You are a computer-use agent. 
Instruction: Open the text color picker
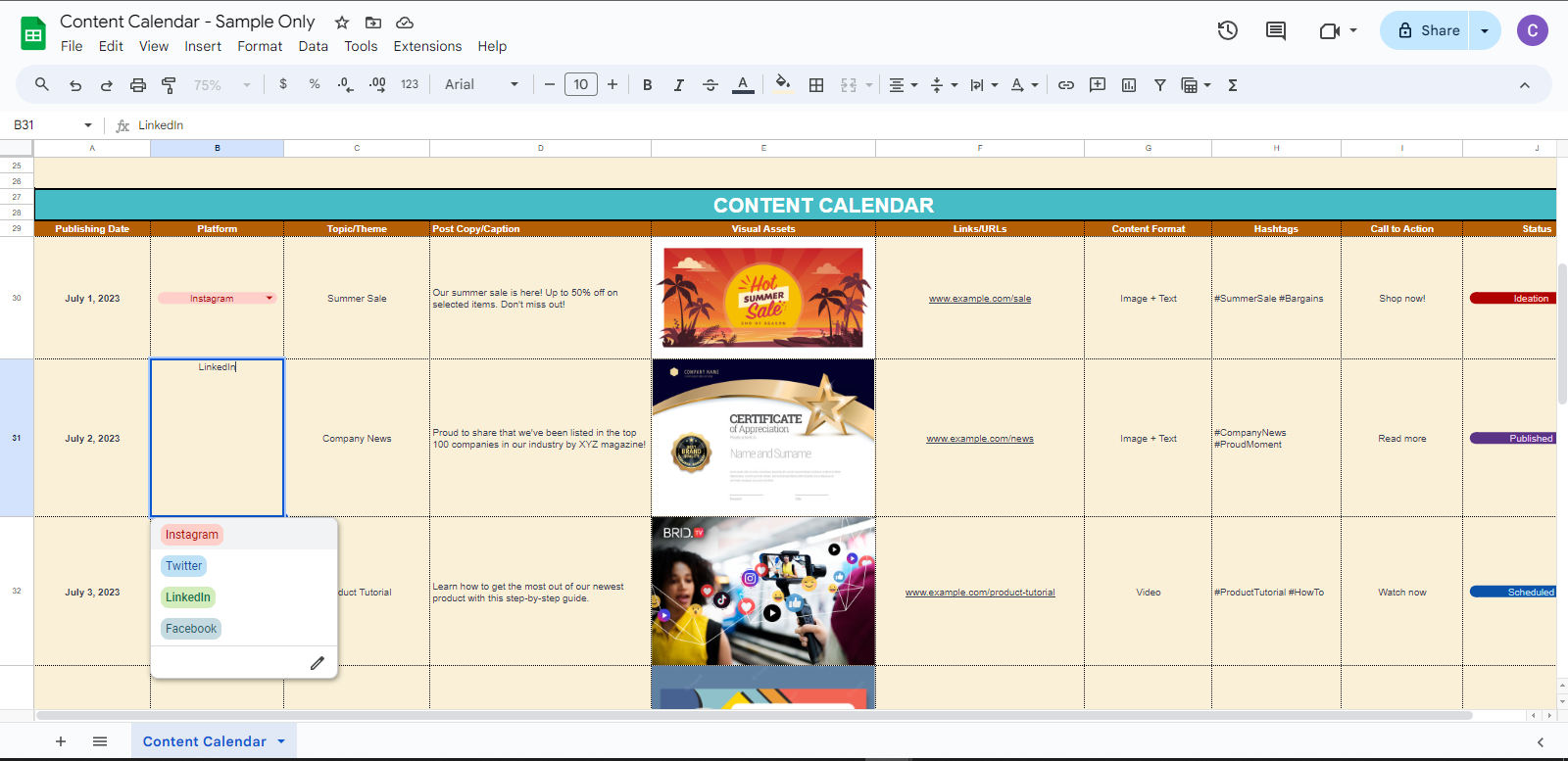[x=743, y=85]
